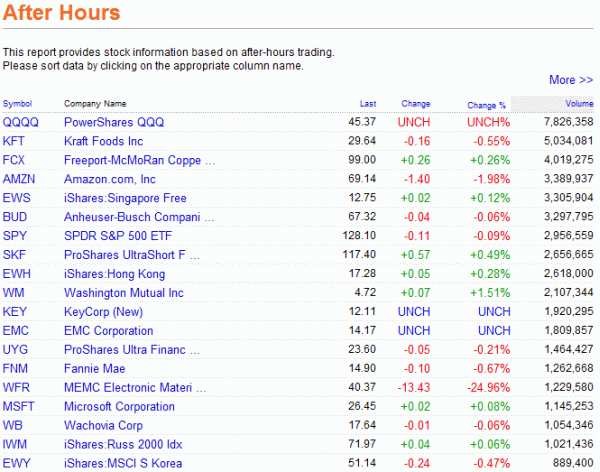Click EWS ticker symbol
600x472 pixels.
click(16, 198)
